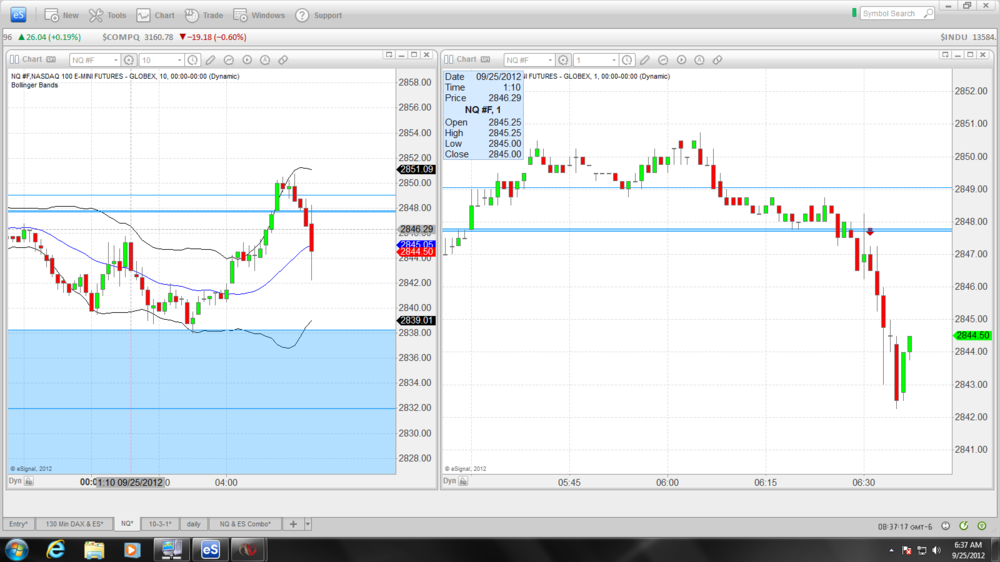The width and height of the screenshot is (1000, 562).
Task: Click the $COMPQ ticker quote
Action: (x=174, y=37)
